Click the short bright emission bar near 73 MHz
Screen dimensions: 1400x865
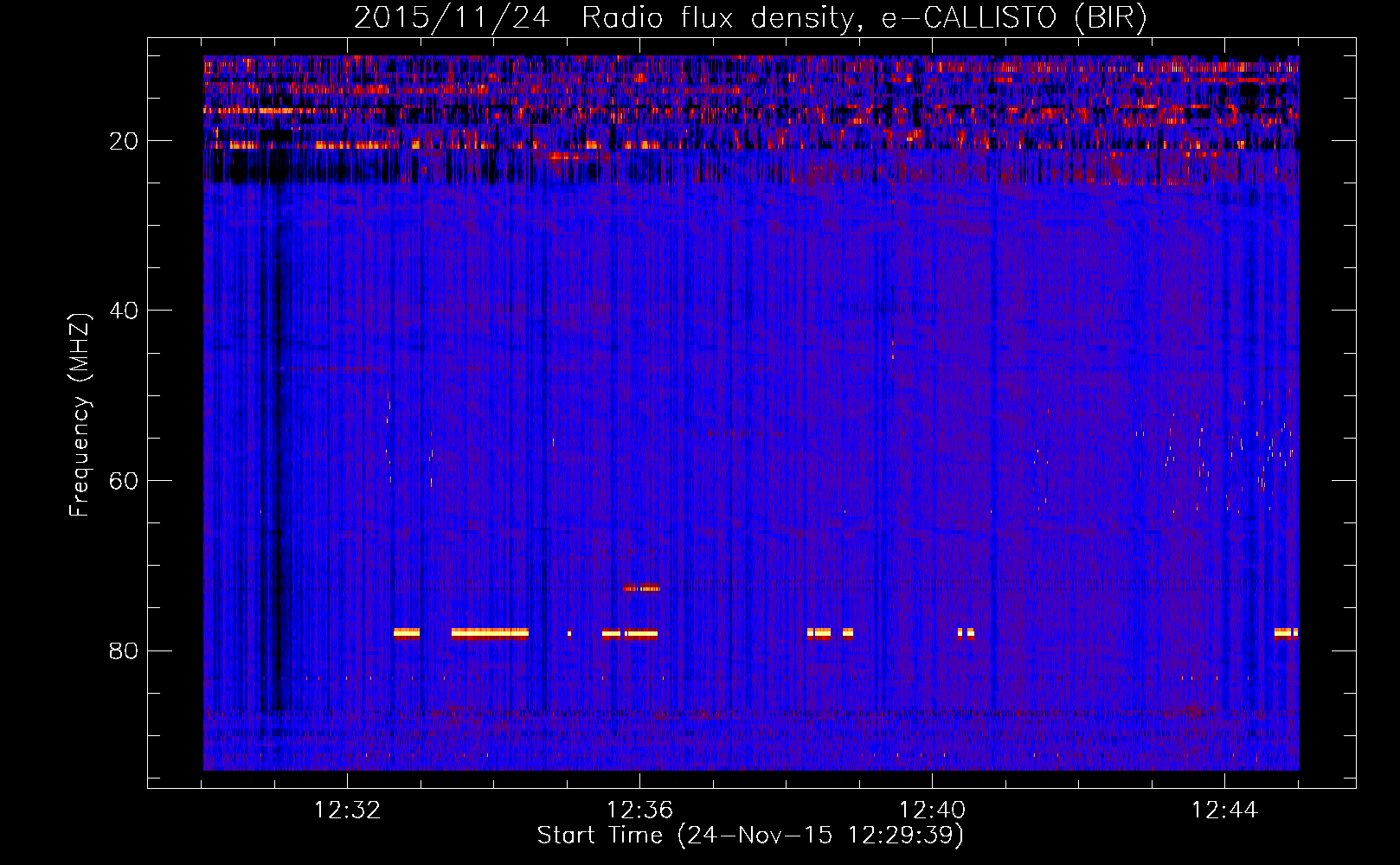[x=641, y=587]
